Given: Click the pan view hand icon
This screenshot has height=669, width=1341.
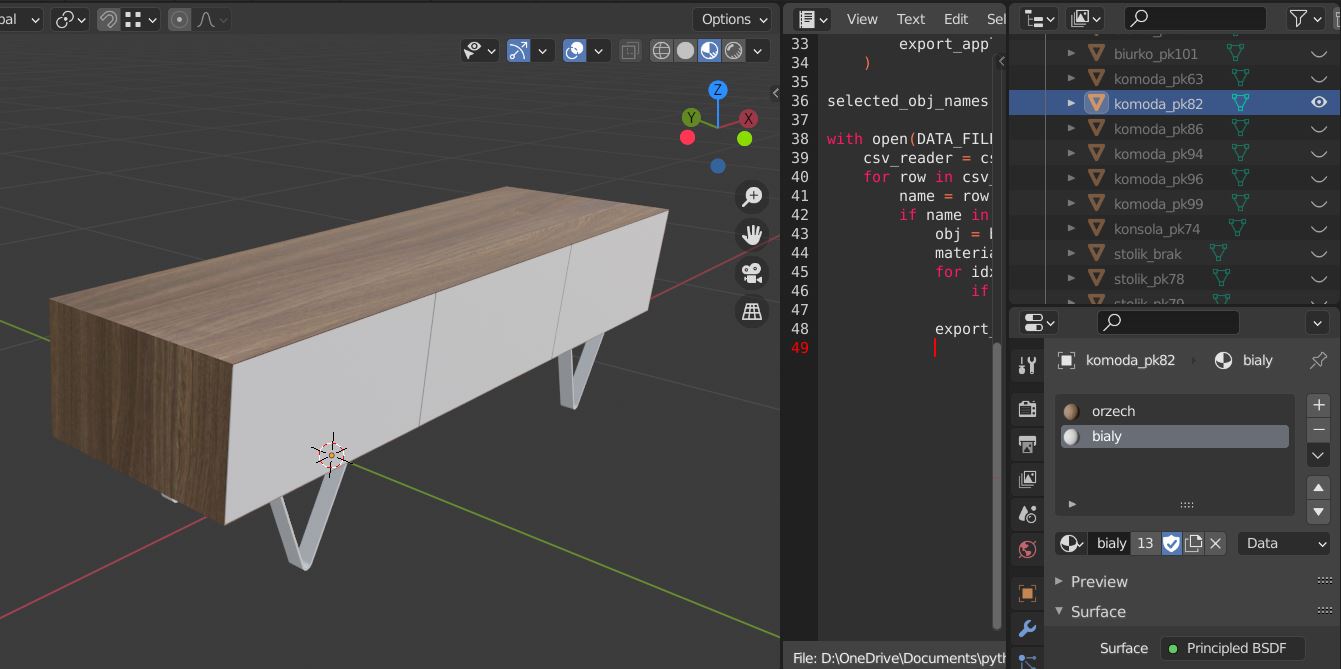Looking at the screenshot, I should [x=752, y=235].
